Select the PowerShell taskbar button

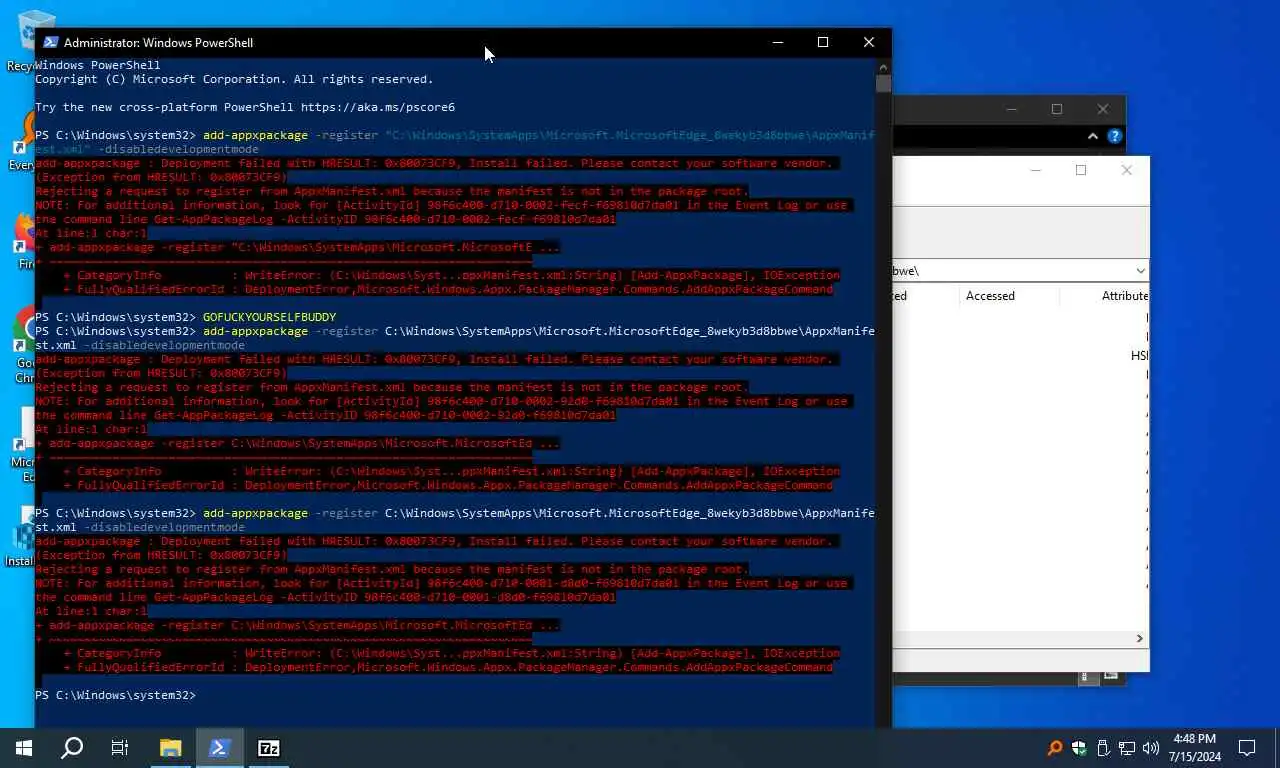click(220, 747)
